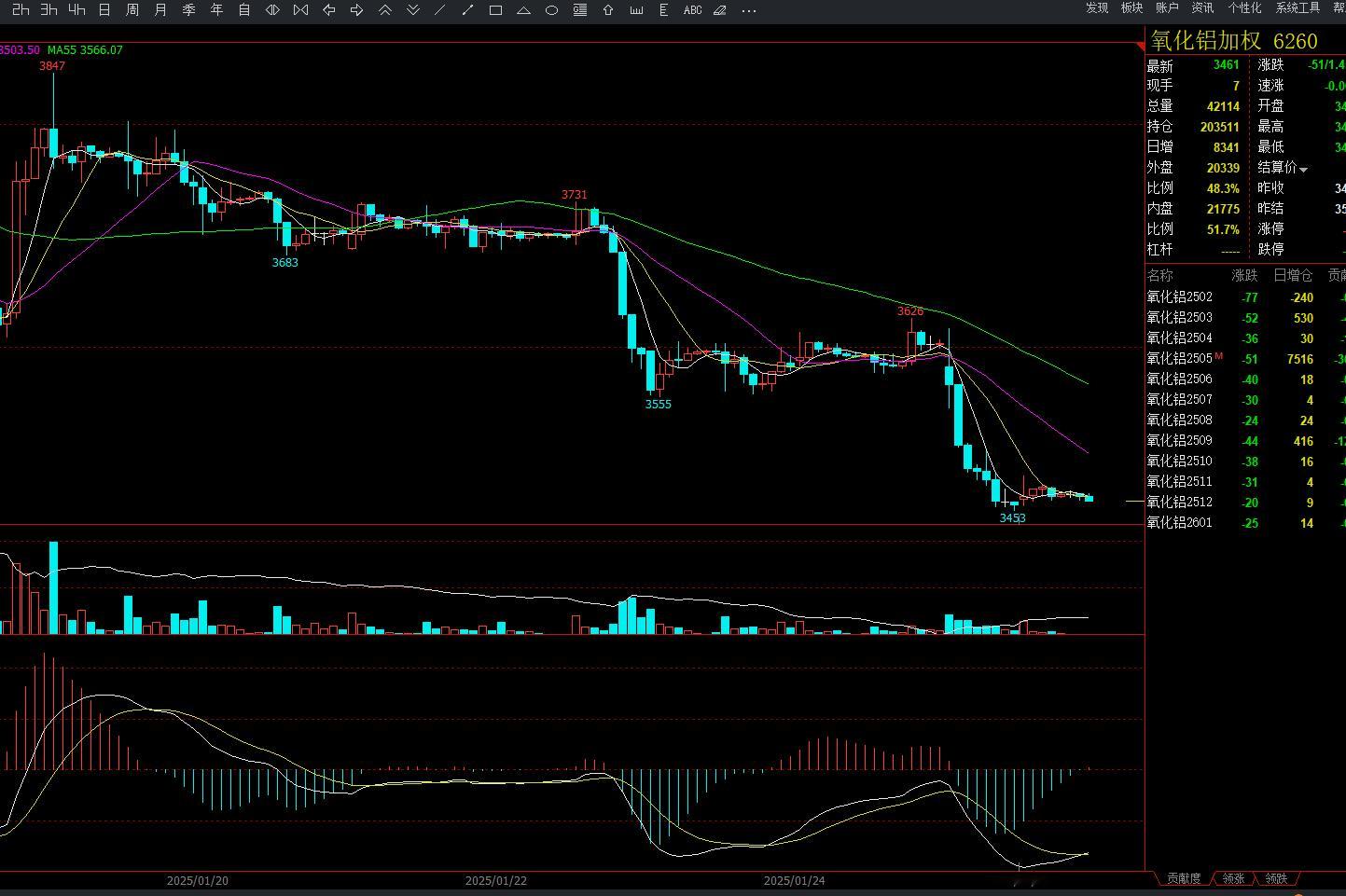
Task: Open the 板块 menu
Action: [1131, 7]
